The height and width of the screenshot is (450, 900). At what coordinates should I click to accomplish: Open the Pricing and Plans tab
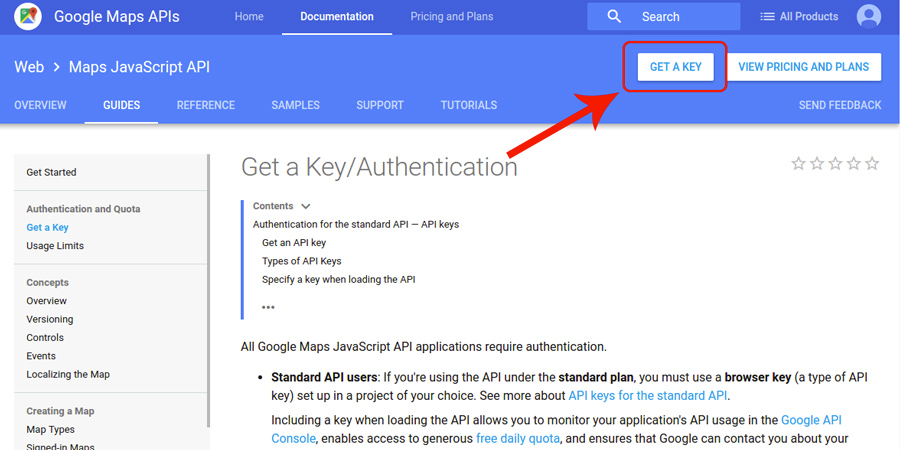(x=452, y=17)
